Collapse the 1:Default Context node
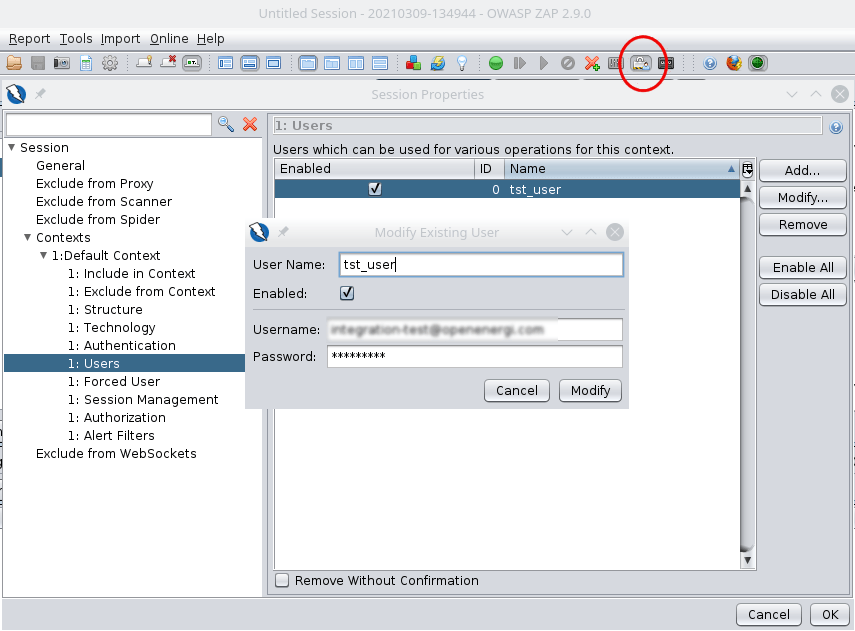 (44, 256)
